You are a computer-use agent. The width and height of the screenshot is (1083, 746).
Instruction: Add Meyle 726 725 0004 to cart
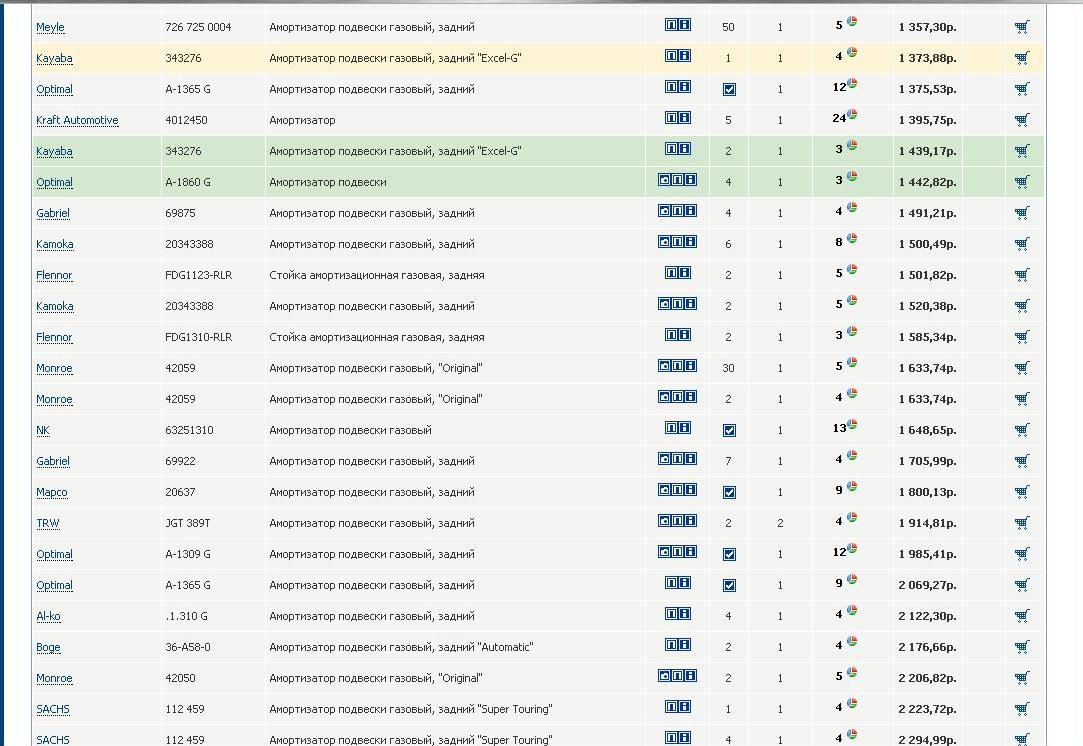(1021, 28)
